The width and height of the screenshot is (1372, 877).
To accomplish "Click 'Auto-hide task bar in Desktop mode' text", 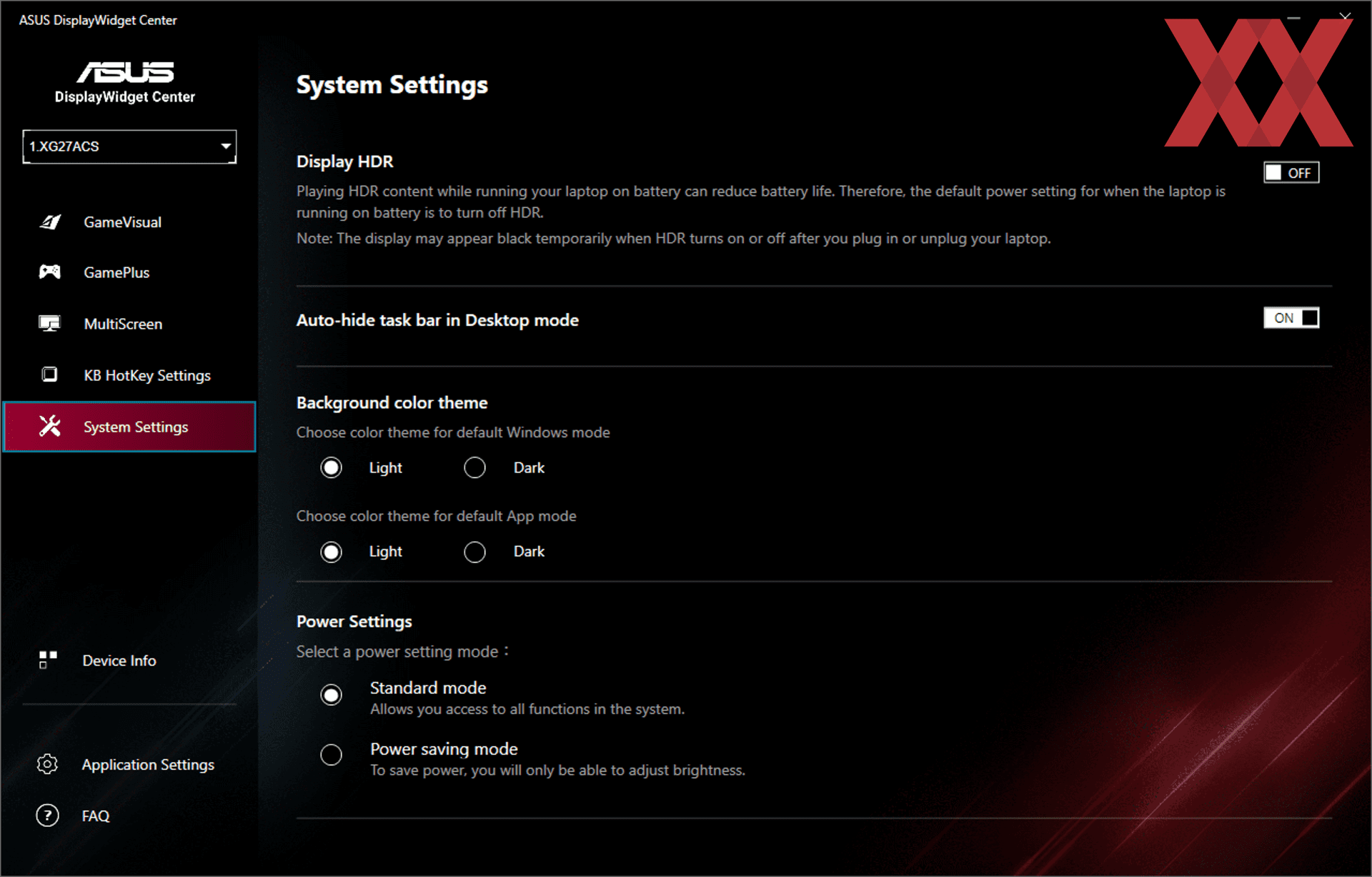I will 437,320.
